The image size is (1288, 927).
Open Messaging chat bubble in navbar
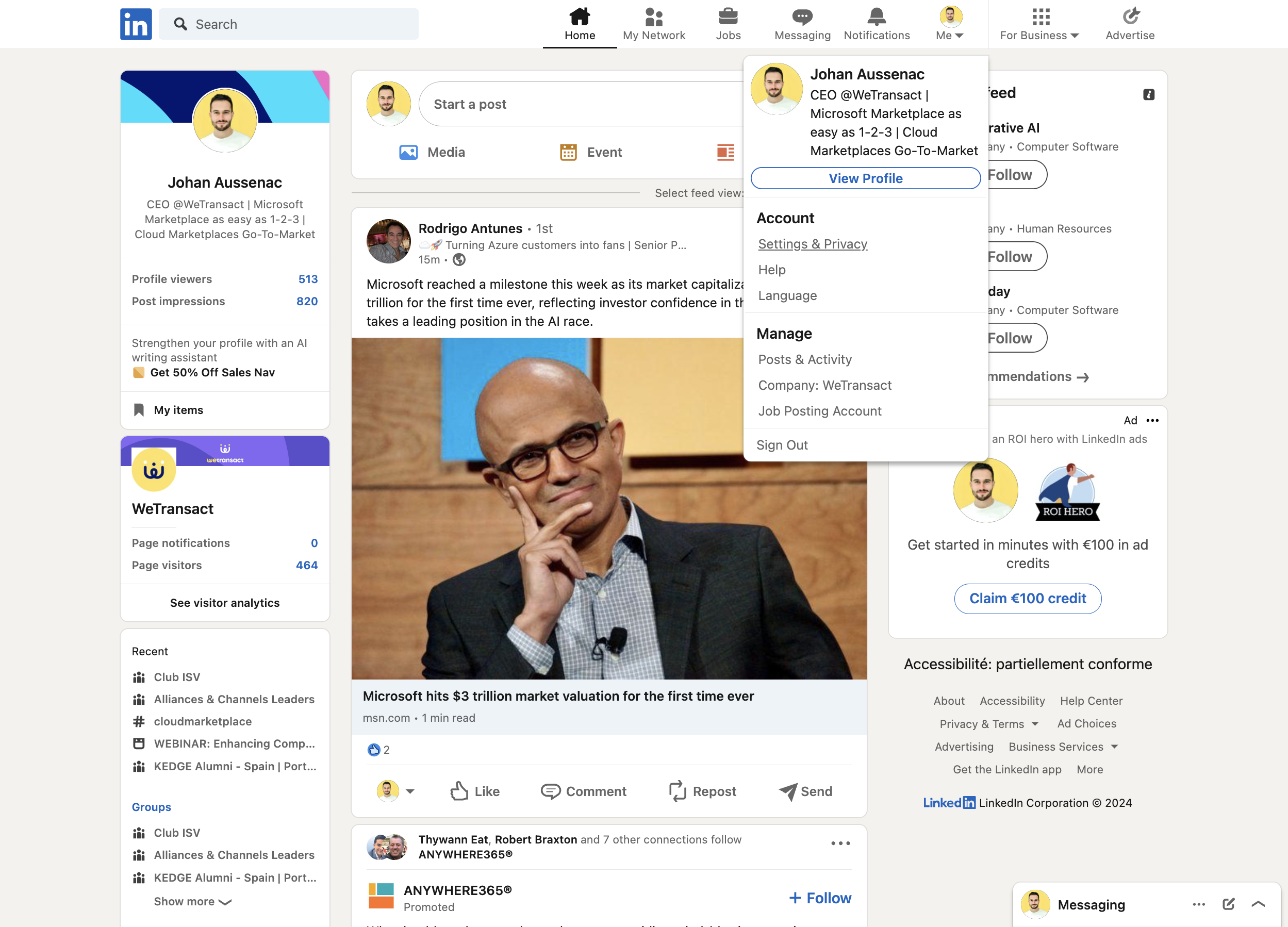pos(802,16)
